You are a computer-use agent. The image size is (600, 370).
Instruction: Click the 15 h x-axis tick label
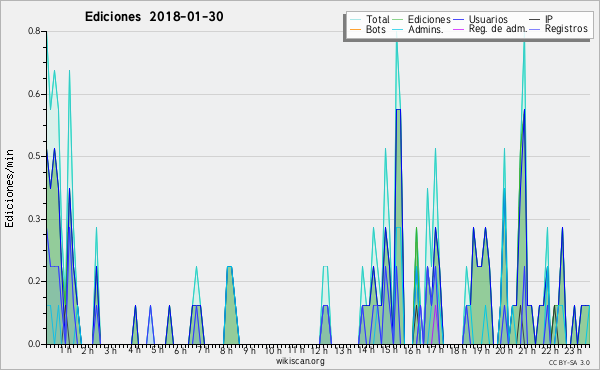point(389,350)
